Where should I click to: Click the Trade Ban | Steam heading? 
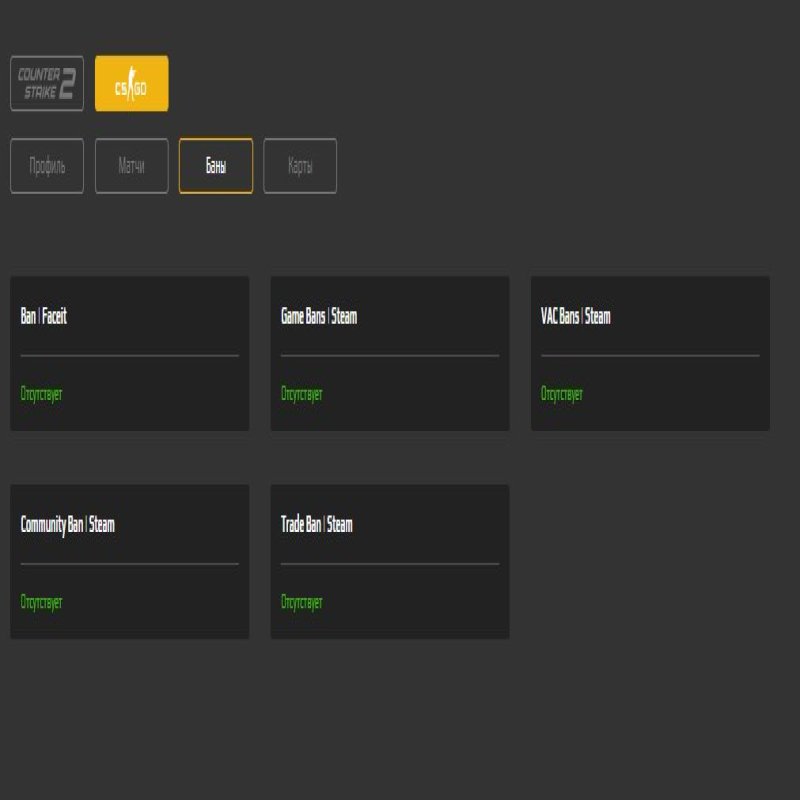tap(317, 525)
